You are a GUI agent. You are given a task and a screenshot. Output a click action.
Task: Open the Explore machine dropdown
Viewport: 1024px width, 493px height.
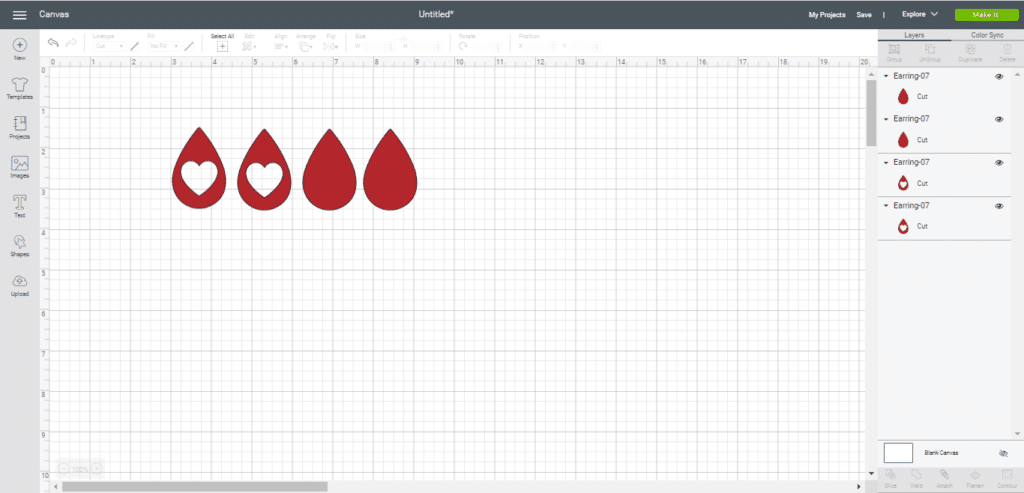click(919, 15)
